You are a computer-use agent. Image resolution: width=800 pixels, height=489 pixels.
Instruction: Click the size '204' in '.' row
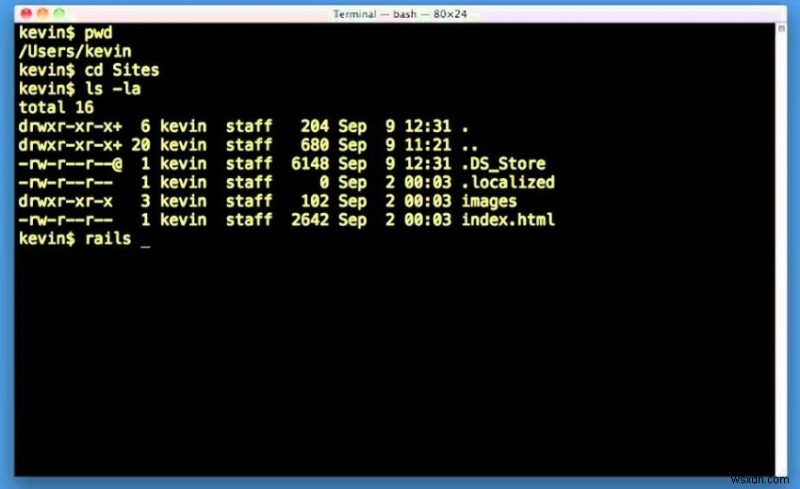(315, 126)
